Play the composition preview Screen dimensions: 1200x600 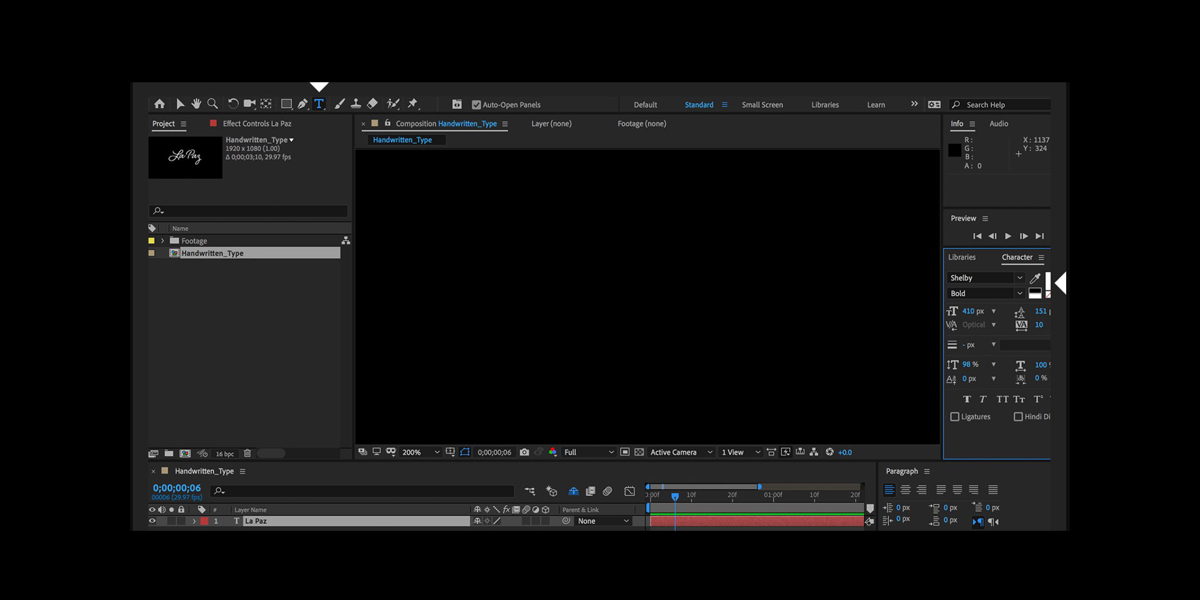[x=1008, y=236]
